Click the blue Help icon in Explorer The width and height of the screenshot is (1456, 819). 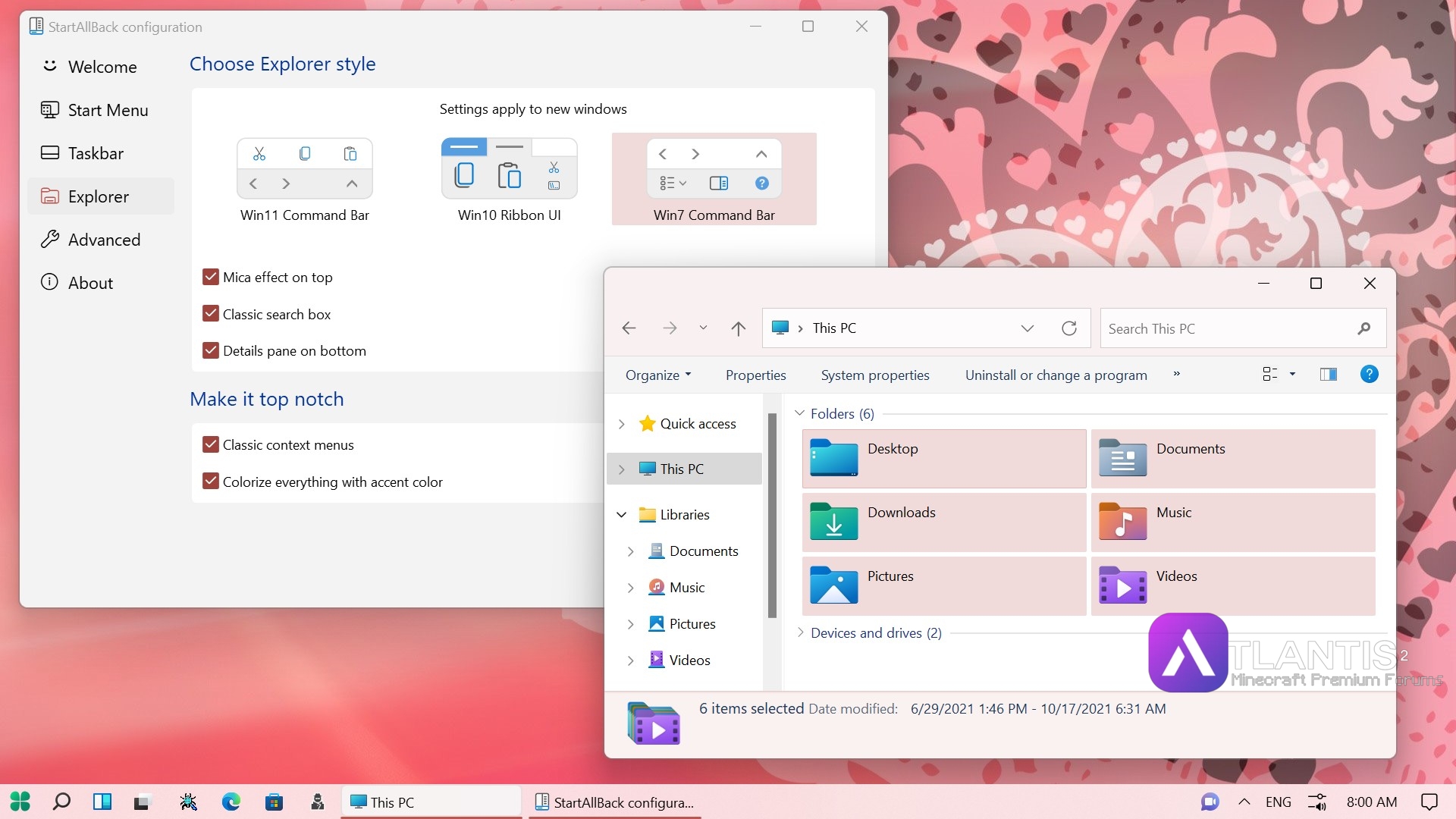click(1370, 374)
